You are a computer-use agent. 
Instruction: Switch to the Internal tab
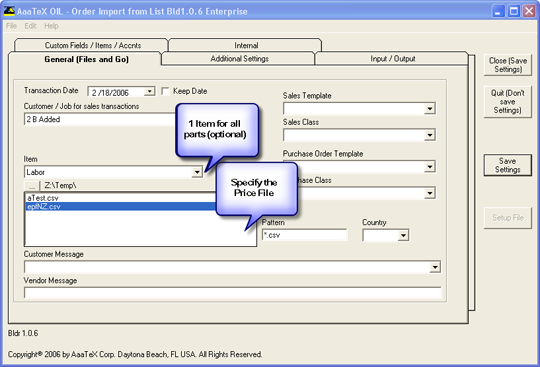click(246, 45)
